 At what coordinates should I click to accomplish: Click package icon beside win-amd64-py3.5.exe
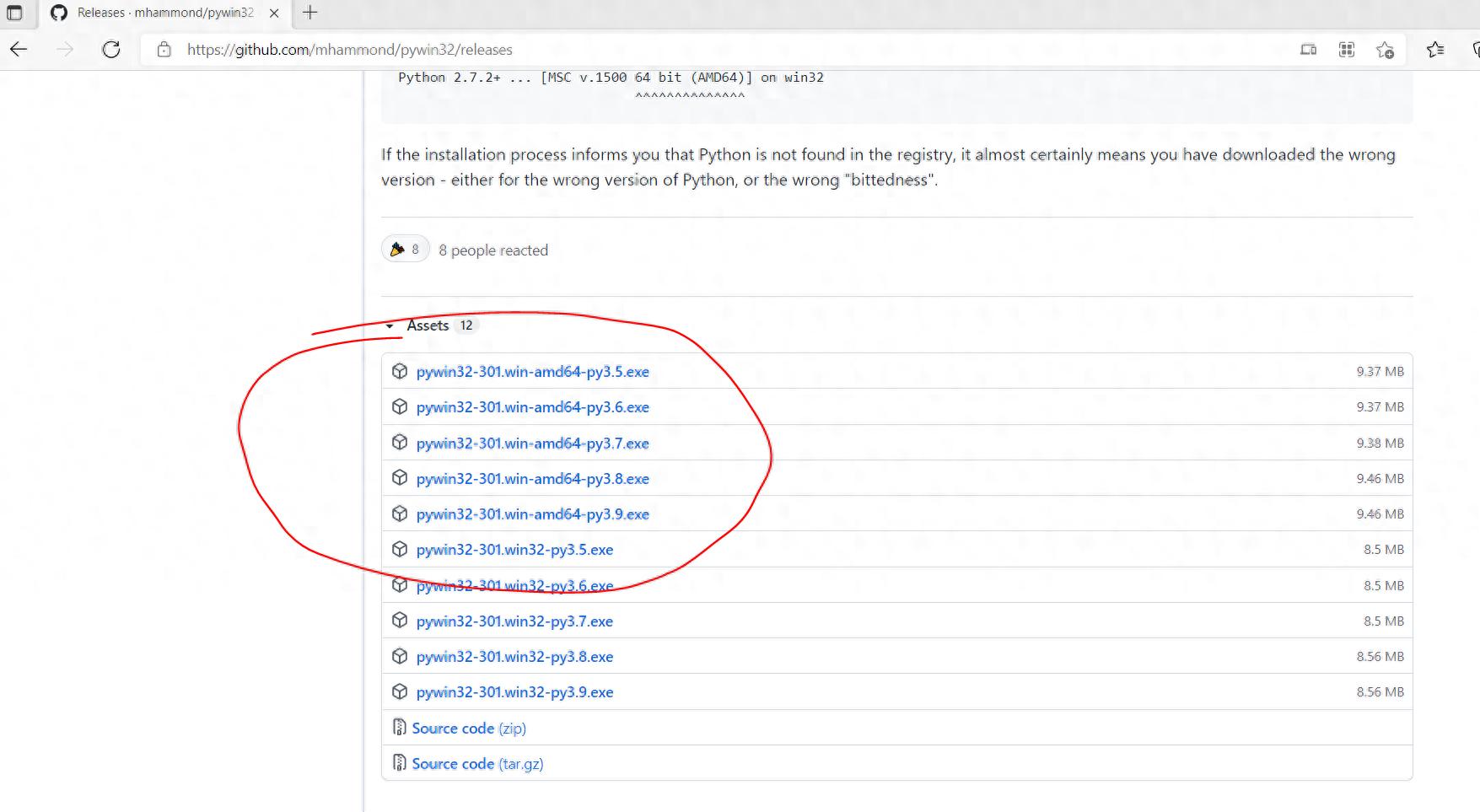[400, 371]
